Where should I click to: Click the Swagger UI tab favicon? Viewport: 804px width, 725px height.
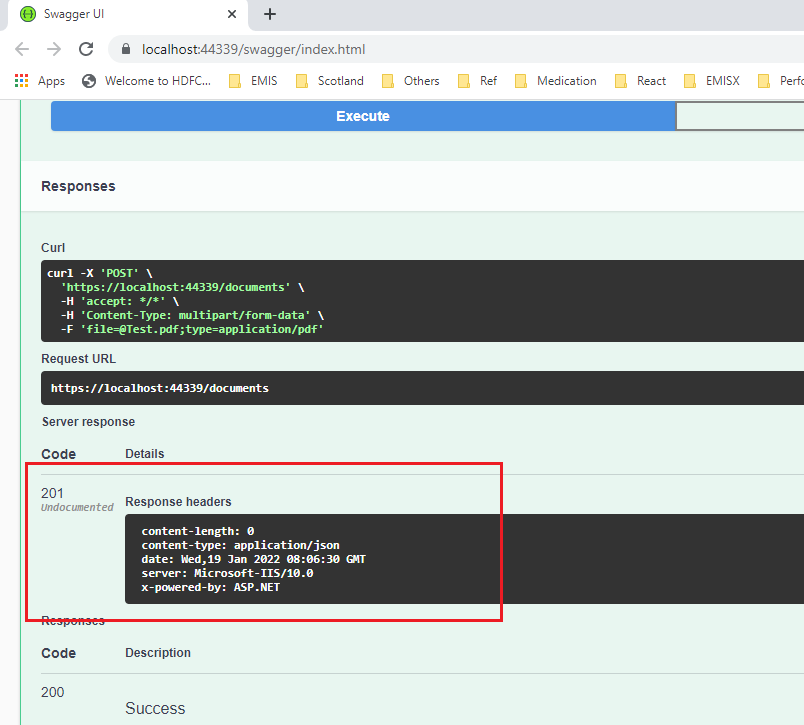(27, 15)
